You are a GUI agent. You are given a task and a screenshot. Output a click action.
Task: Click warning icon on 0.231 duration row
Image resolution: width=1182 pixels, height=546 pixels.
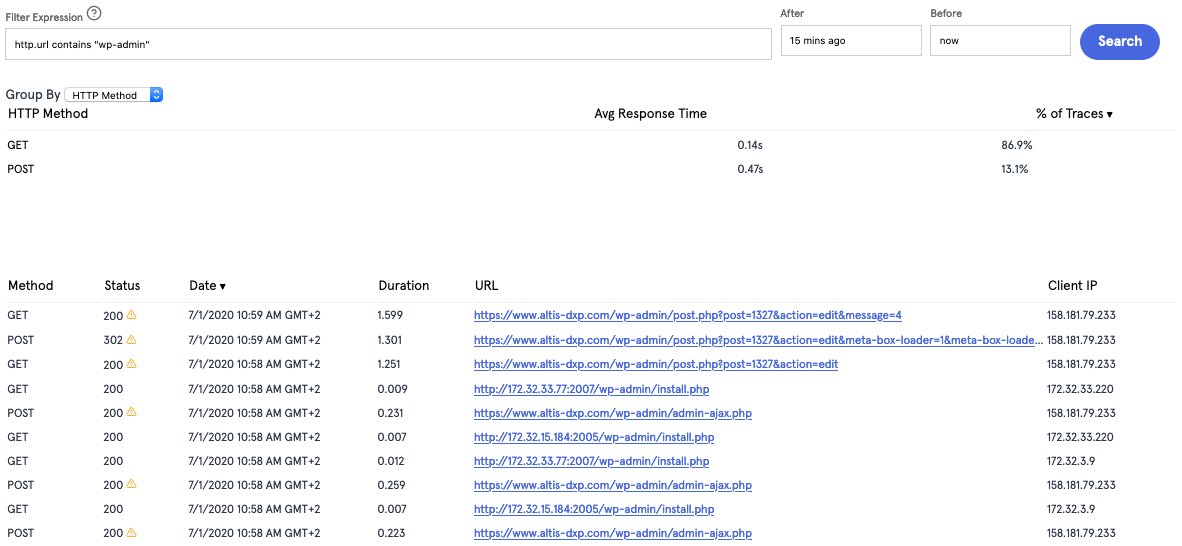131,412
